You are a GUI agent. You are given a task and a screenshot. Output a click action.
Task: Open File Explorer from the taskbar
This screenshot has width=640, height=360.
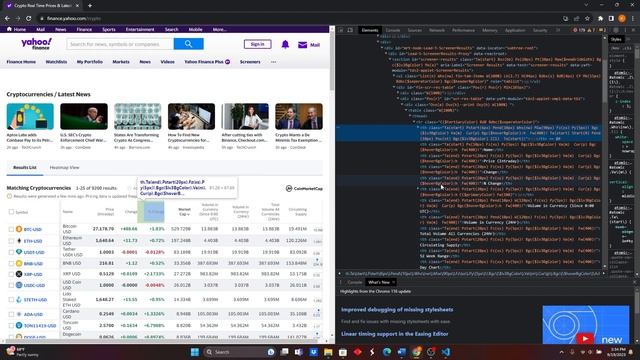point(328,352)
